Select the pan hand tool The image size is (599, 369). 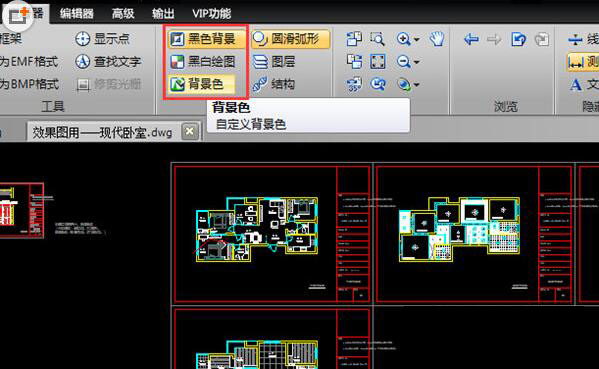[437, 39]
